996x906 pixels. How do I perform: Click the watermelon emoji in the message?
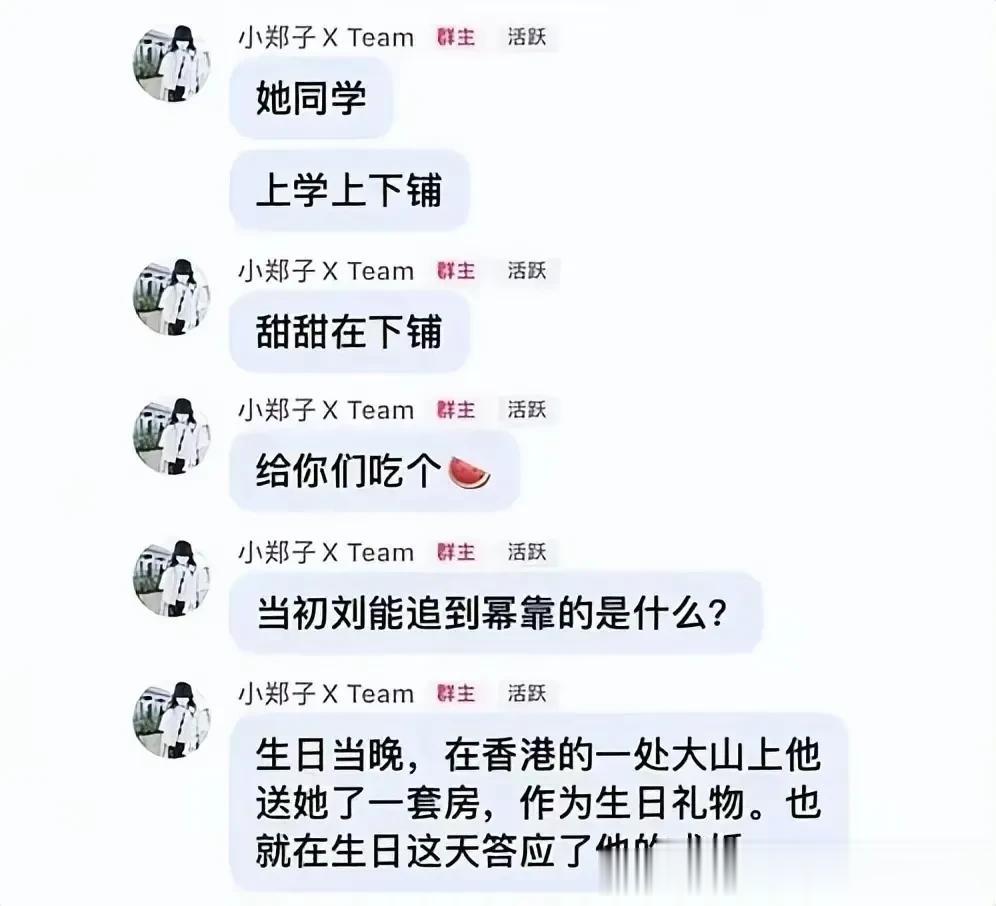(x=469, y=473)
